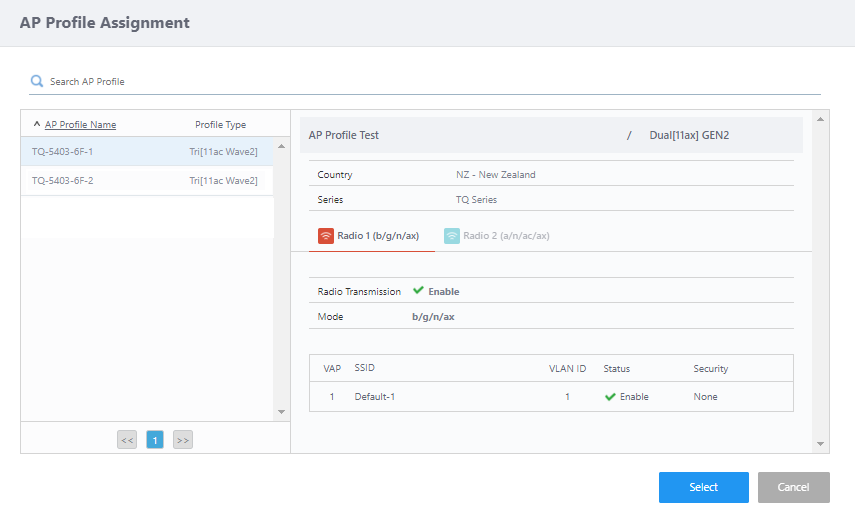
Task: Click the Default-1 status checkmark icon
Action: click(x=610, y=397)
